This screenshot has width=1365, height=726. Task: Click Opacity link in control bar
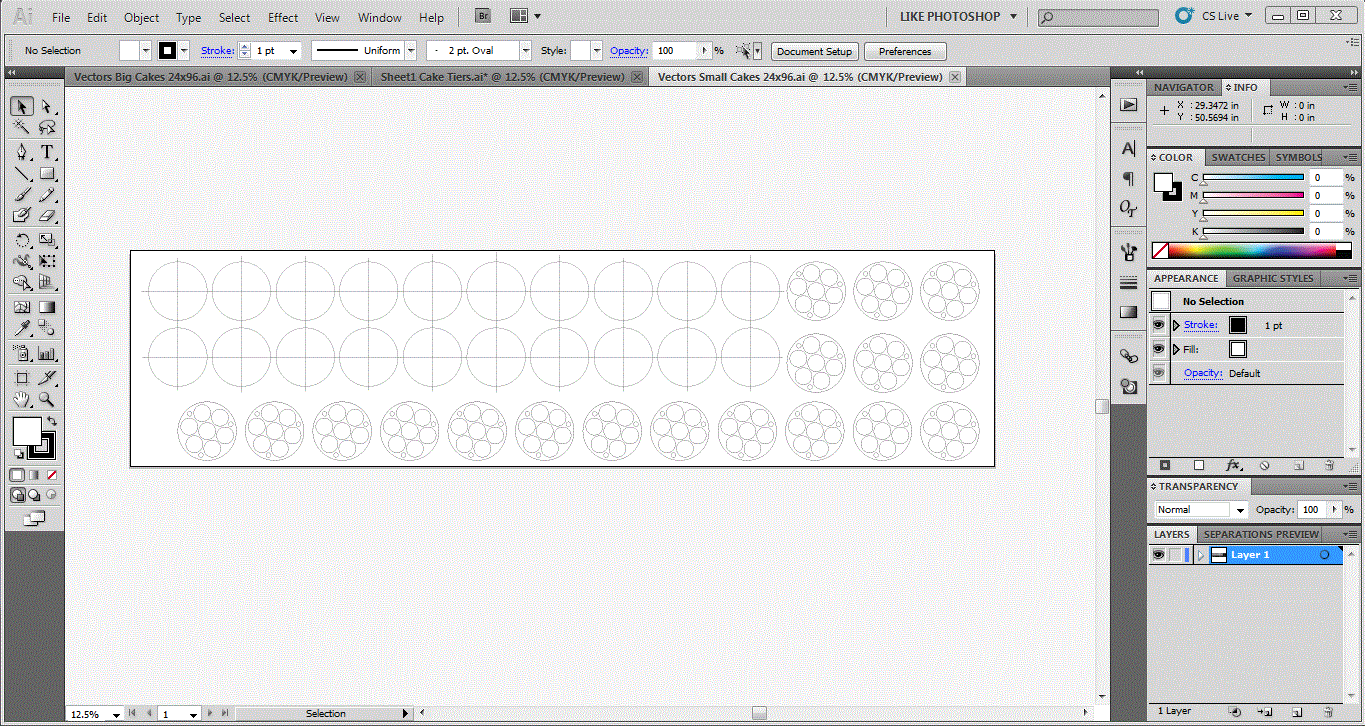coord(629,50)
